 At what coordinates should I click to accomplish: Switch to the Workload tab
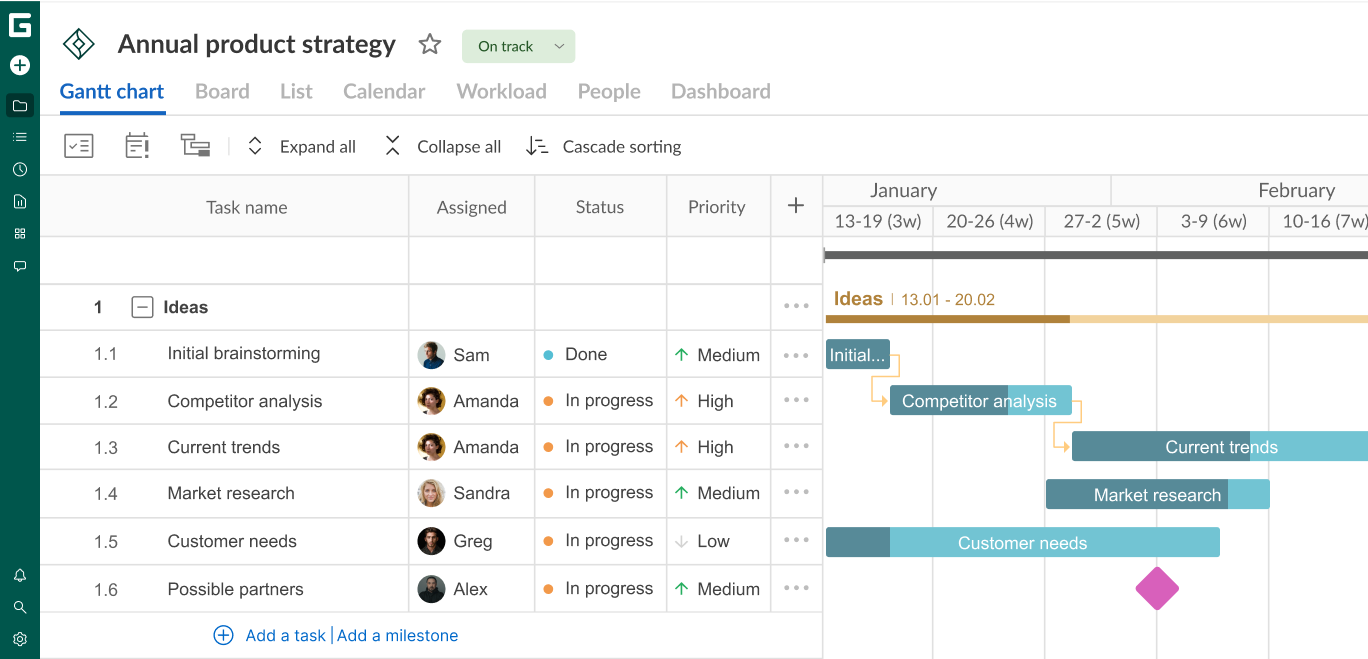click(501, 91)
